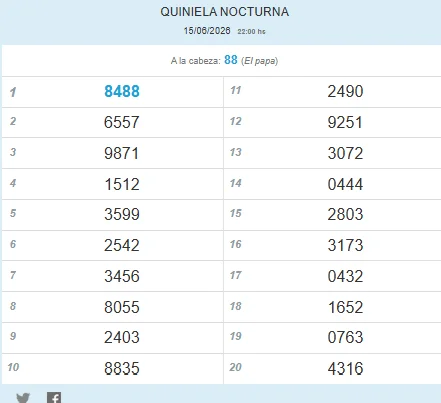Click the Facebook share icon

(54, 398)
